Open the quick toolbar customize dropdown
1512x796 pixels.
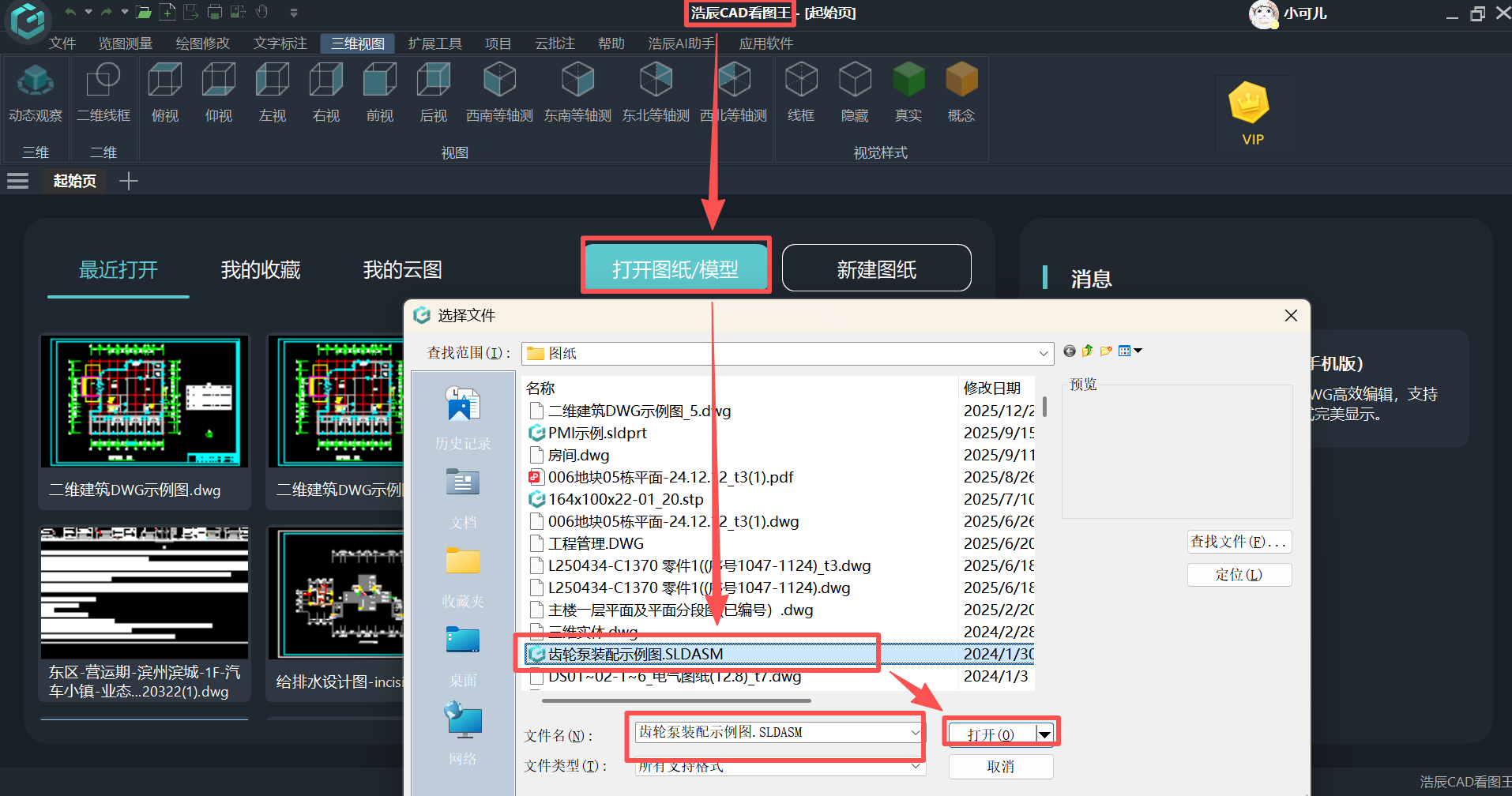[x=294, y=13]
